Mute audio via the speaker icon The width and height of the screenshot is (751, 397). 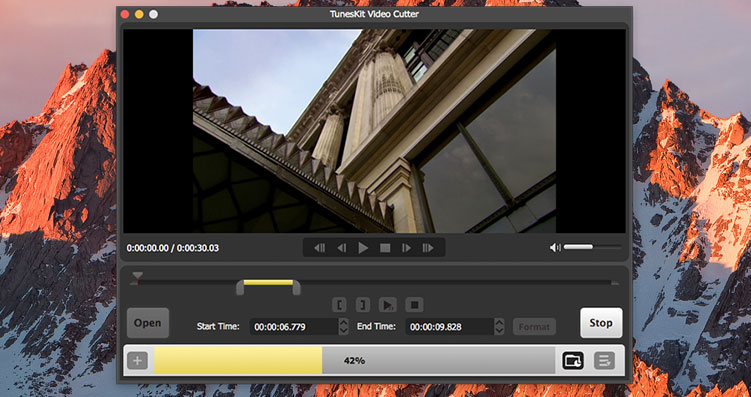tap(555, 248)
